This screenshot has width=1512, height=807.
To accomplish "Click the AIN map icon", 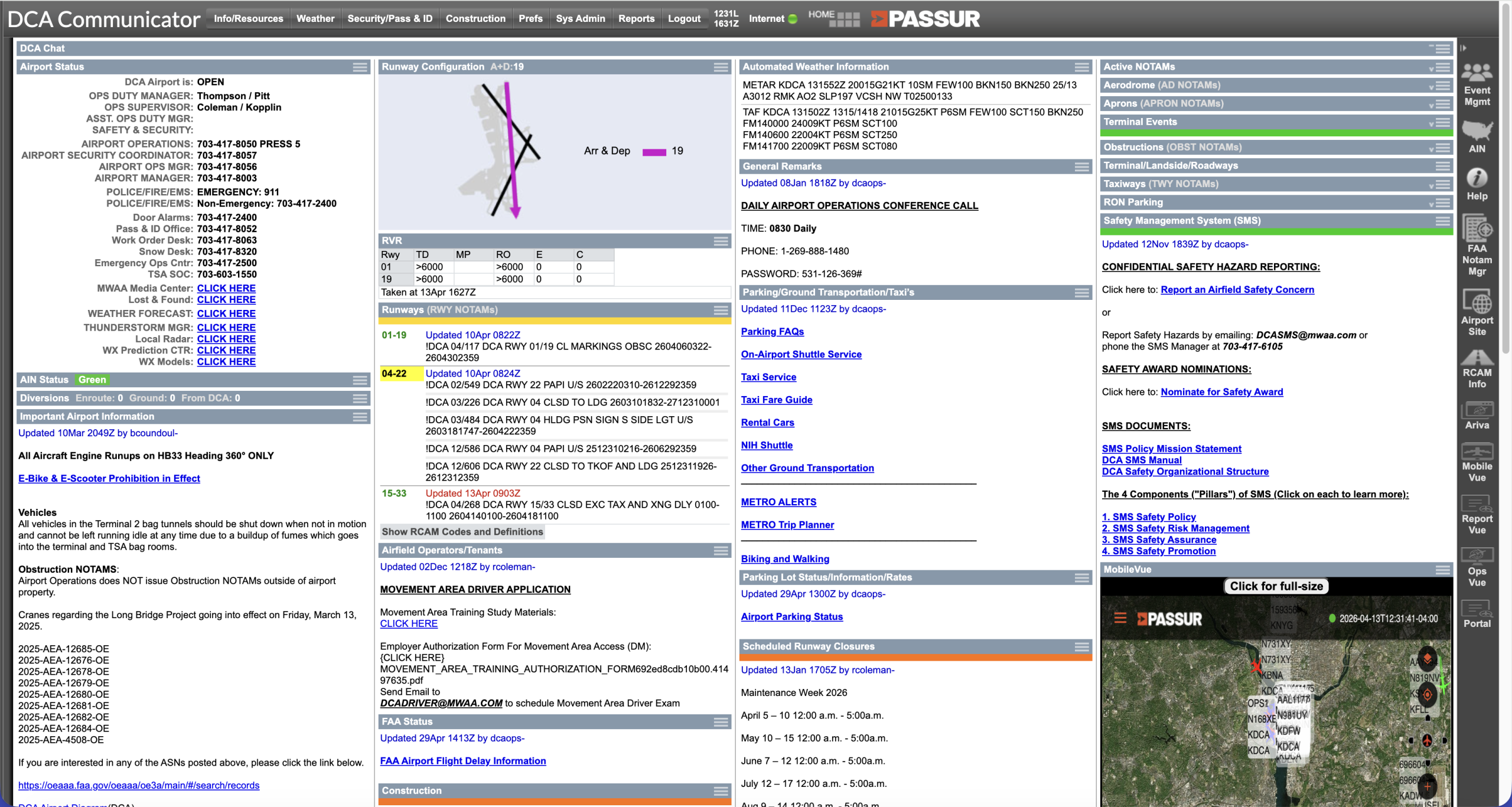I will [x=1477, y=130].
